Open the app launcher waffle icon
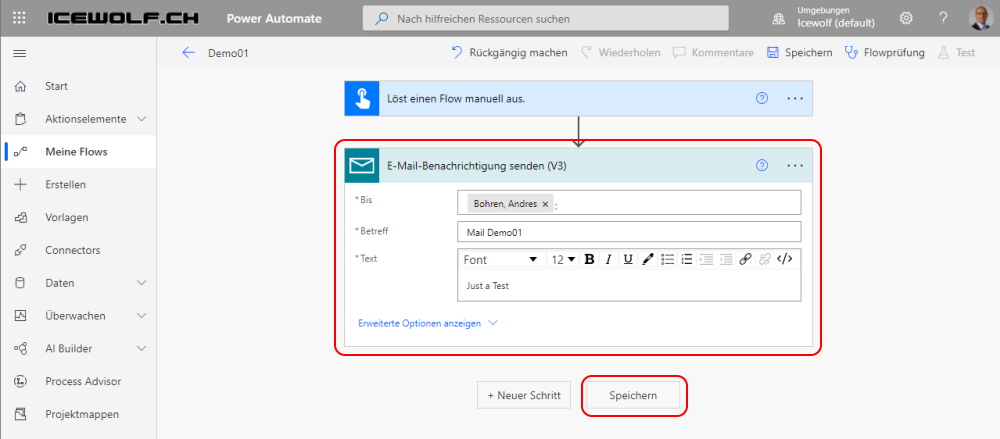Image resolution: width=1000 pixels, height=439 pixels. [19, 19]
